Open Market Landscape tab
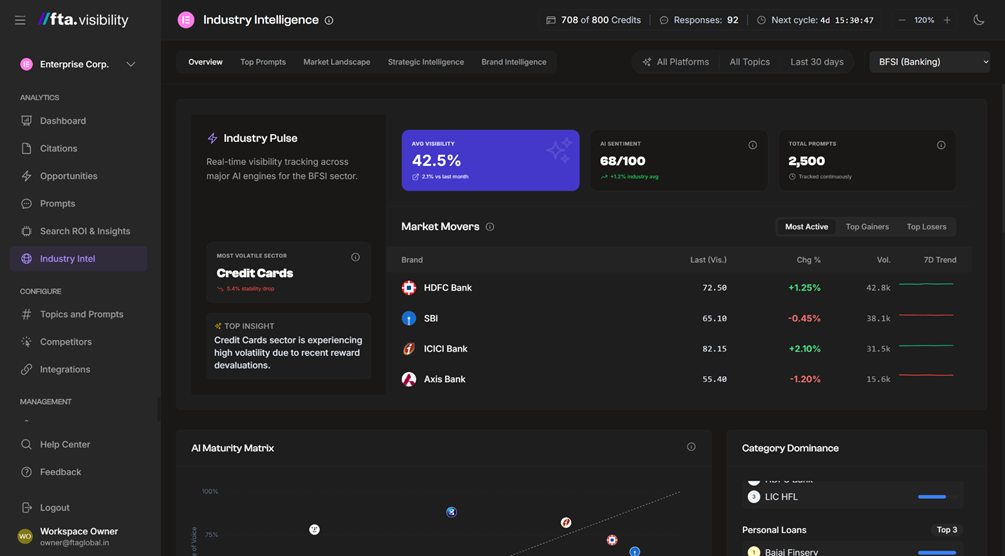The height and width of the screenshot is (556, 1005). [336, 62]
